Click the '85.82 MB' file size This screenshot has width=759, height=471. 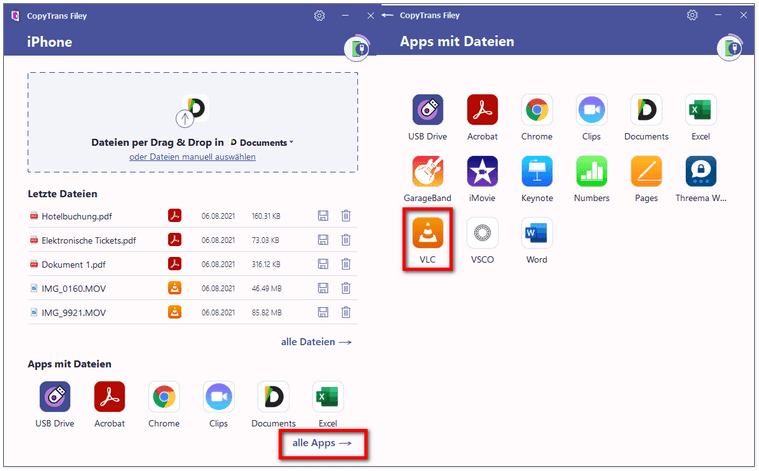pyautogui.click(x=266, y=313)
